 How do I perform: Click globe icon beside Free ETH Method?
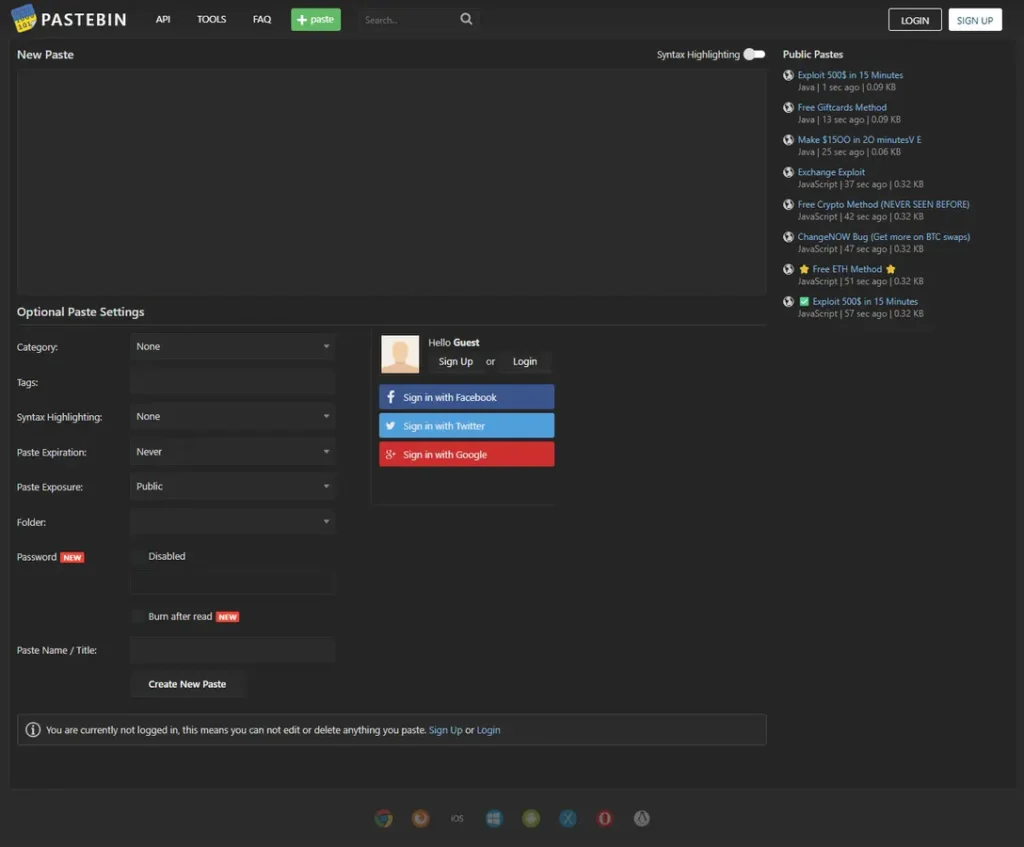pos(788,269)
